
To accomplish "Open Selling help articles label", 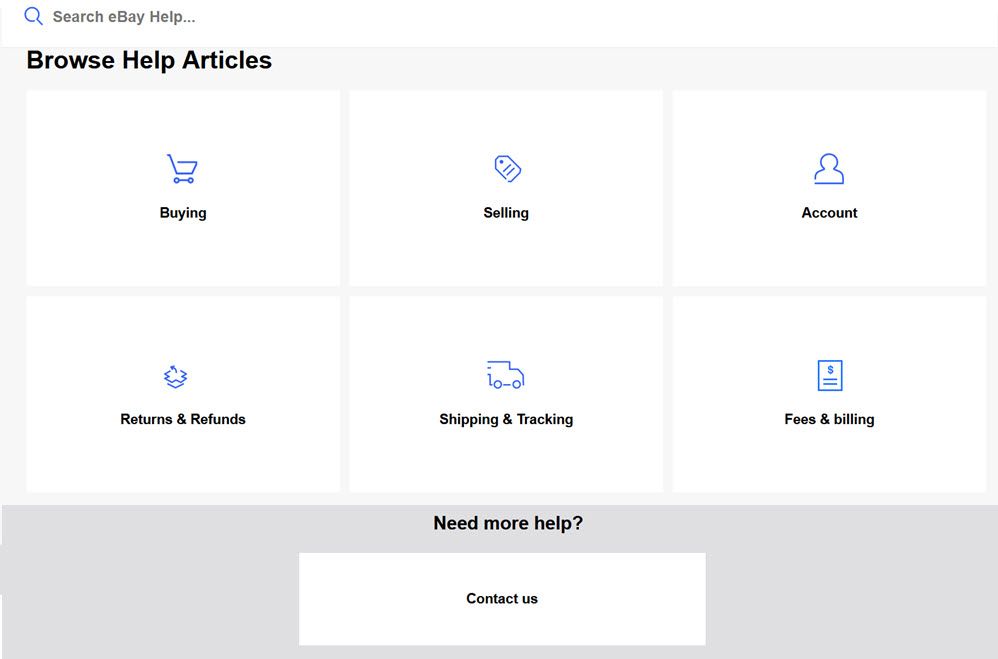I will pyautogui.click(x=506, y=213).
